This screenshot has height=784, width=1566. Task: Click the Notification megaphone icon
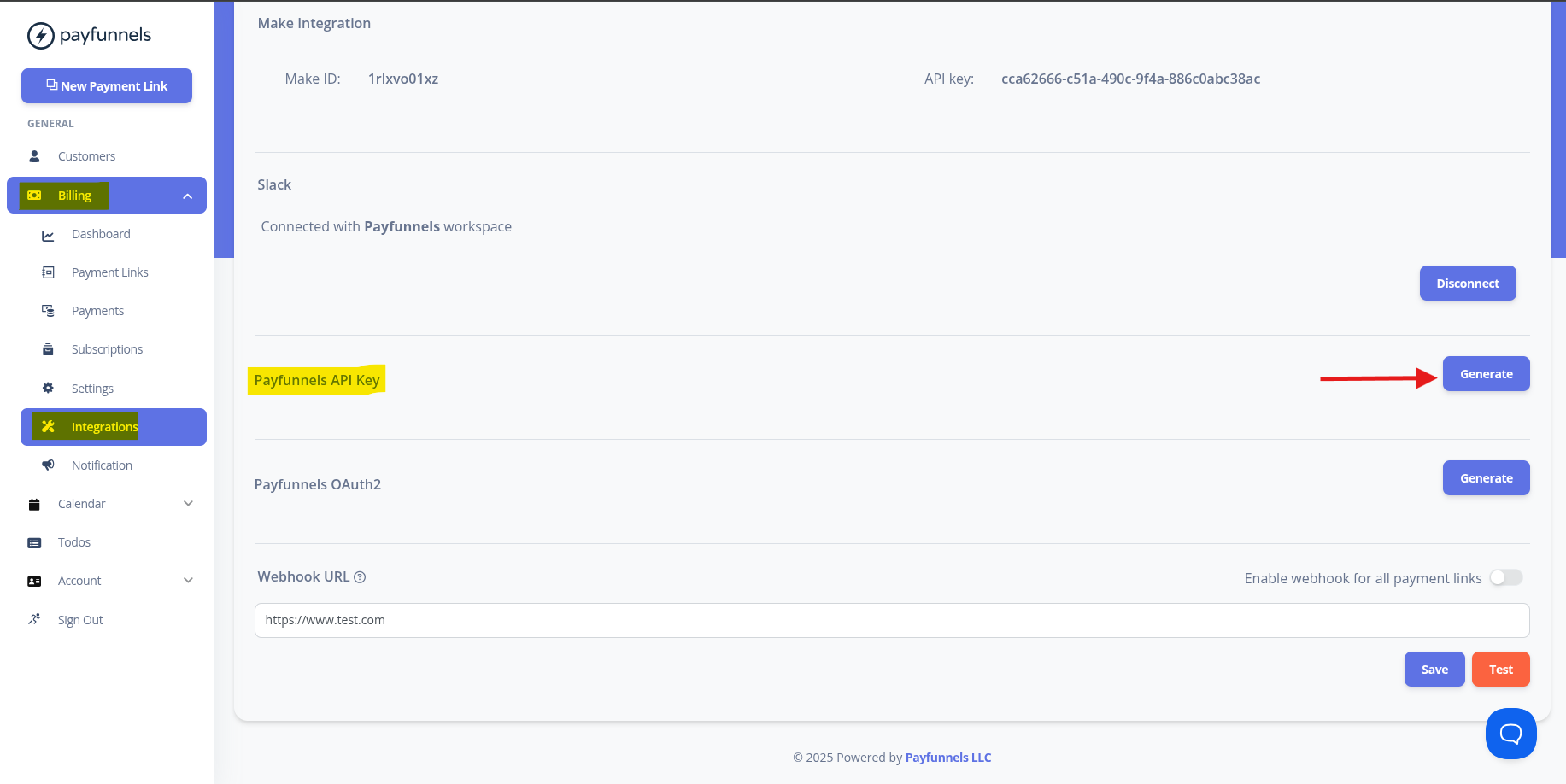pos(48,465)
